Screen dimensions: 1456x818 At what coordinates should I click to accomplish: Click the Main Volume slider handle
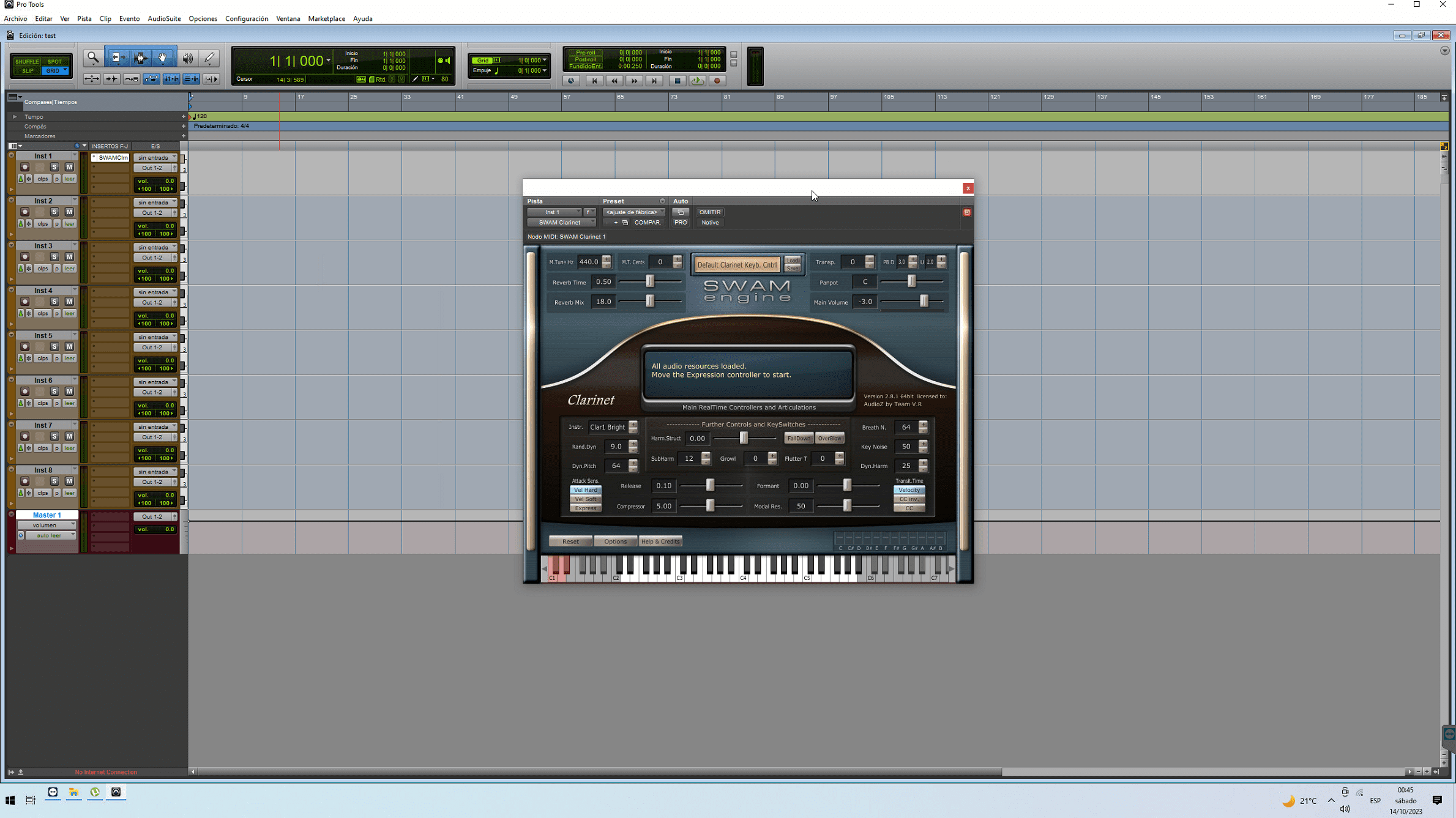pyautogui.click(x=924, y=302)
